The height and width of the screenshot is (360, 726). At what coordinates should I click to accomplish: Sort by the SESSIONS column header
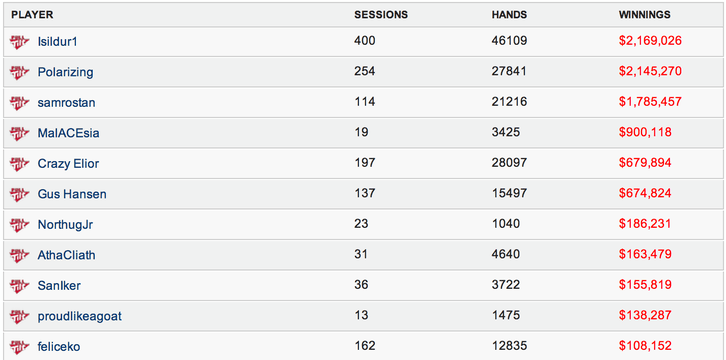coord(381,15)
